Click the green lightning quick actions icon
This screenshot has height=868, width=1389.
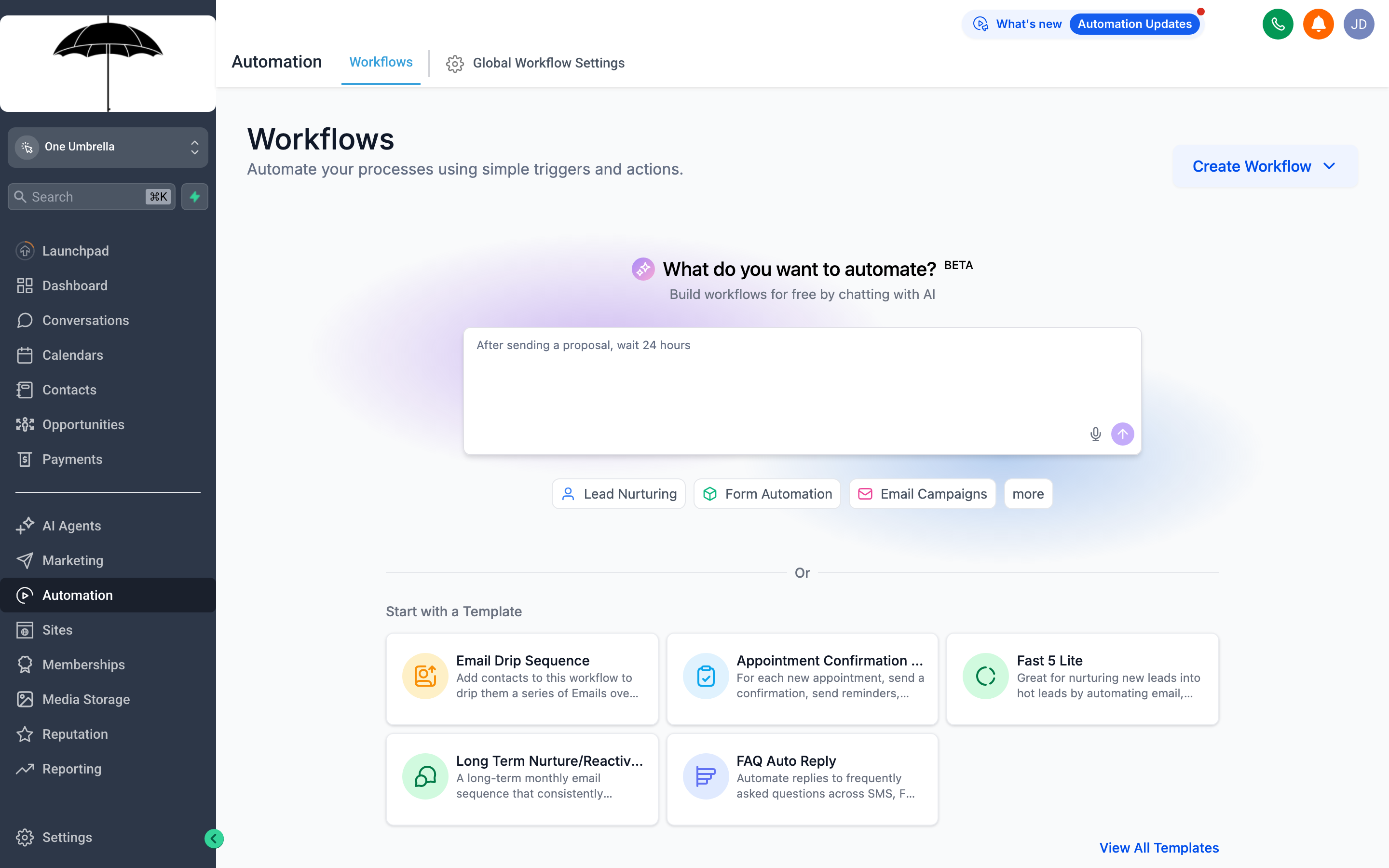(x=194, y=197)
